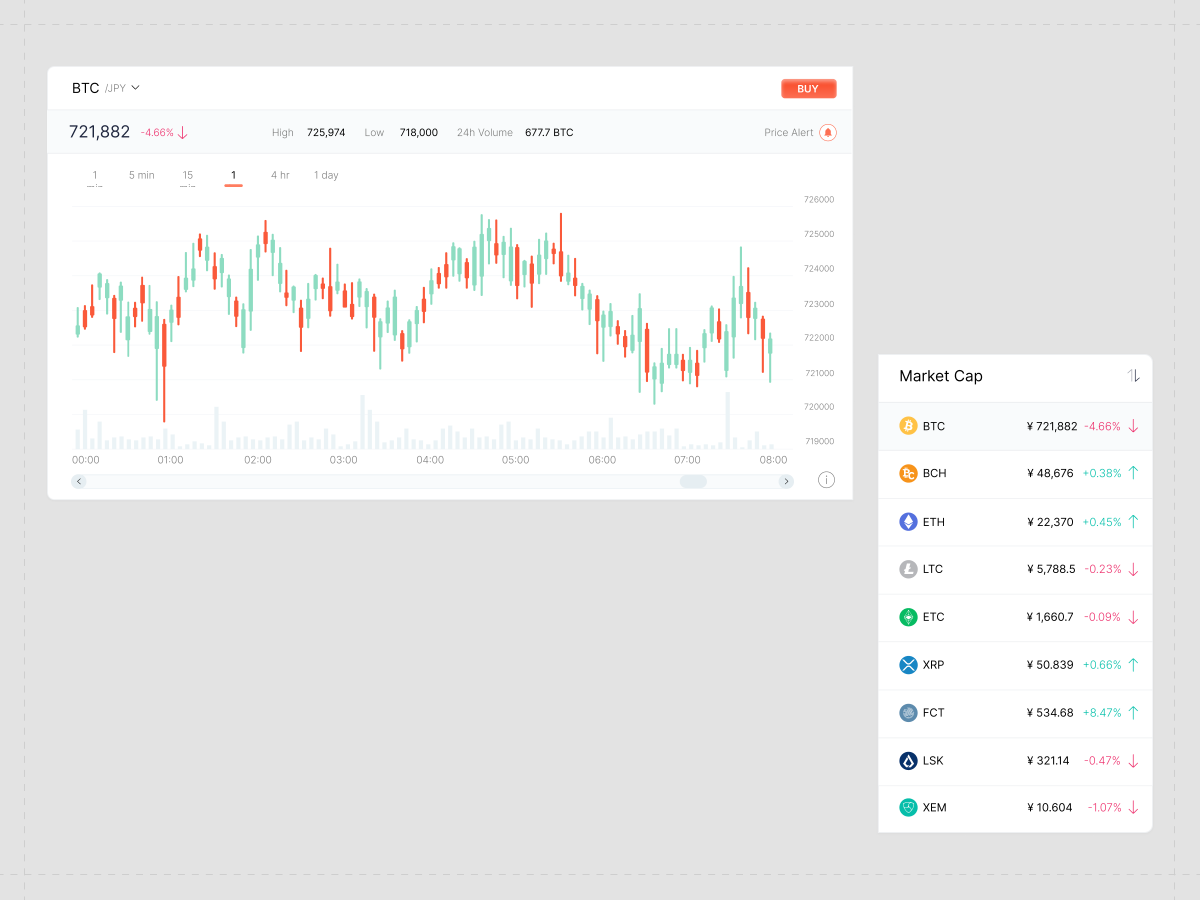Click the down arrow in BTC market row
The height and width of the screenshot is (900, 1200).
tap(1133, 426)
